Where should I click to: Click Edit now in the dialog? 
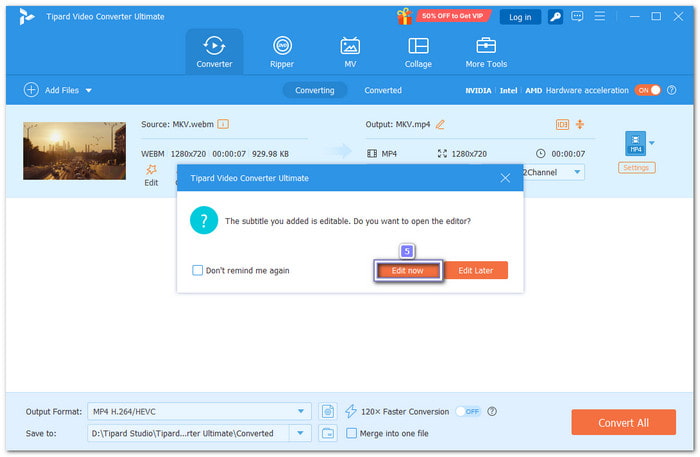pos(408,270)
